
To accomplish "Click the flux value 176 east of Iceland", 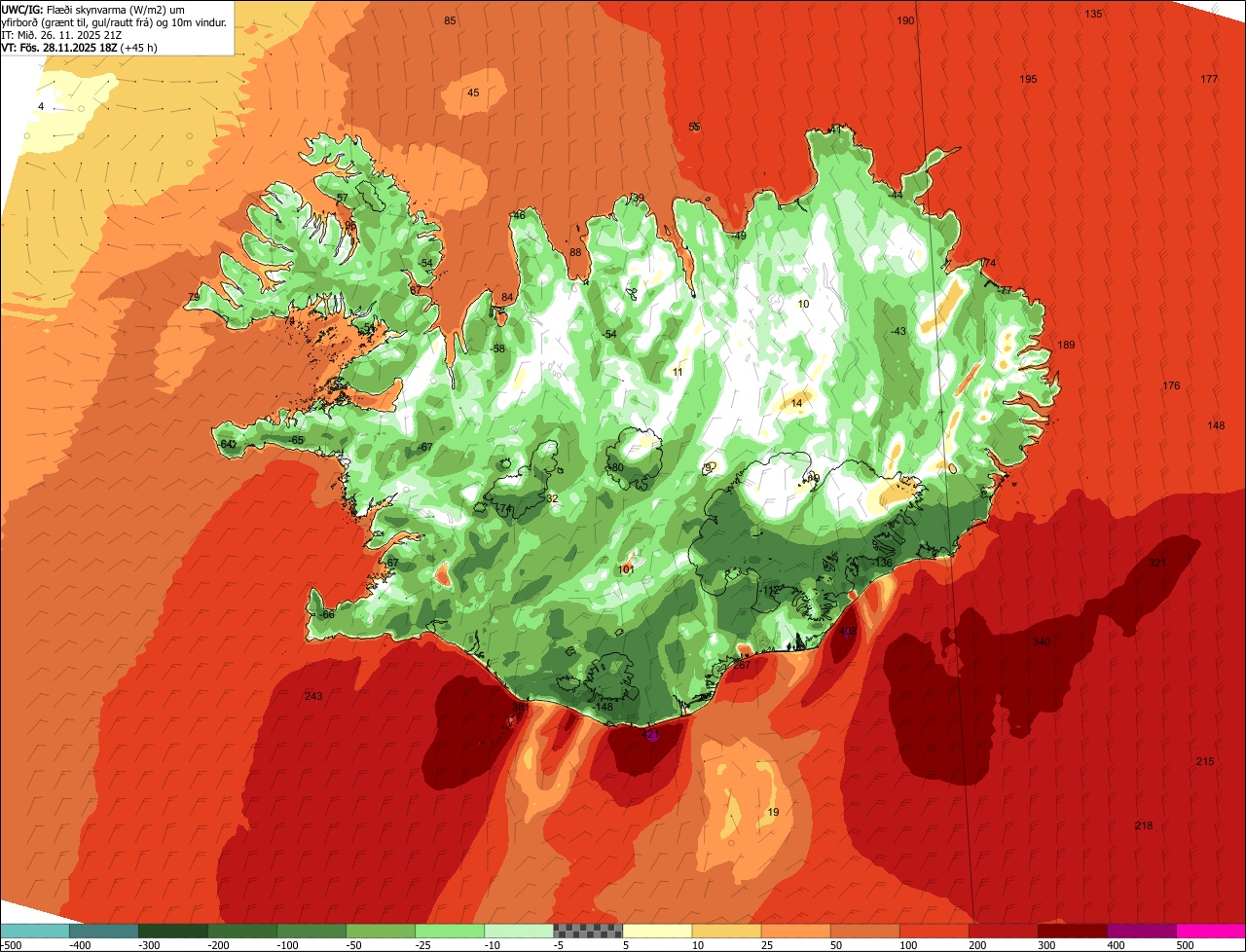I will click(x=1171, y=385).
